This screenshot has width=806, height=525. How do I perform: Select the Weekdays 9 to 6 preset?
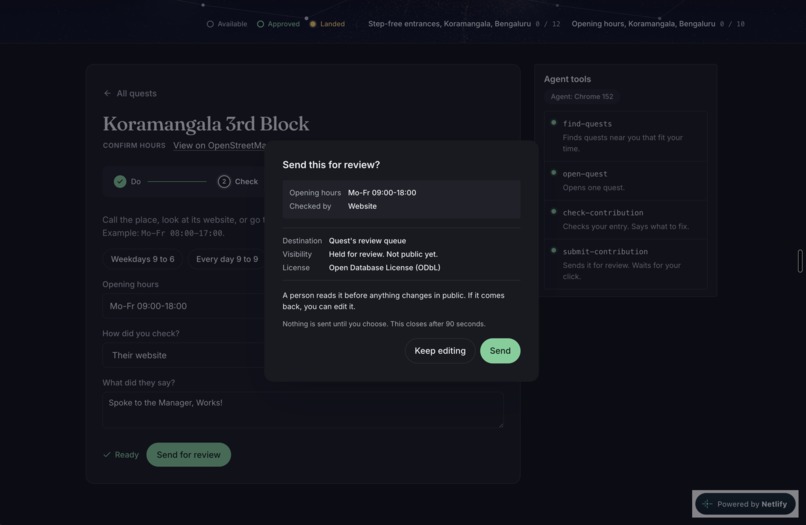point(142,259)
